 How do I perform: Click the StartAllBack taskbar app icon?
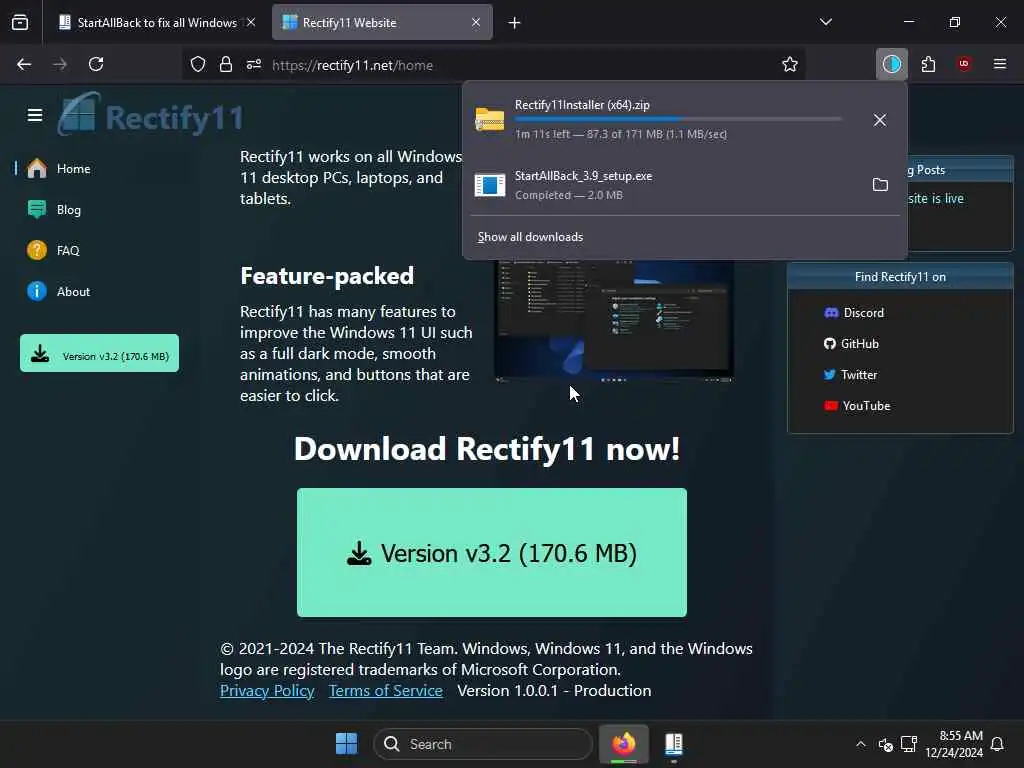pyautogui.click(x=673, y=744)
